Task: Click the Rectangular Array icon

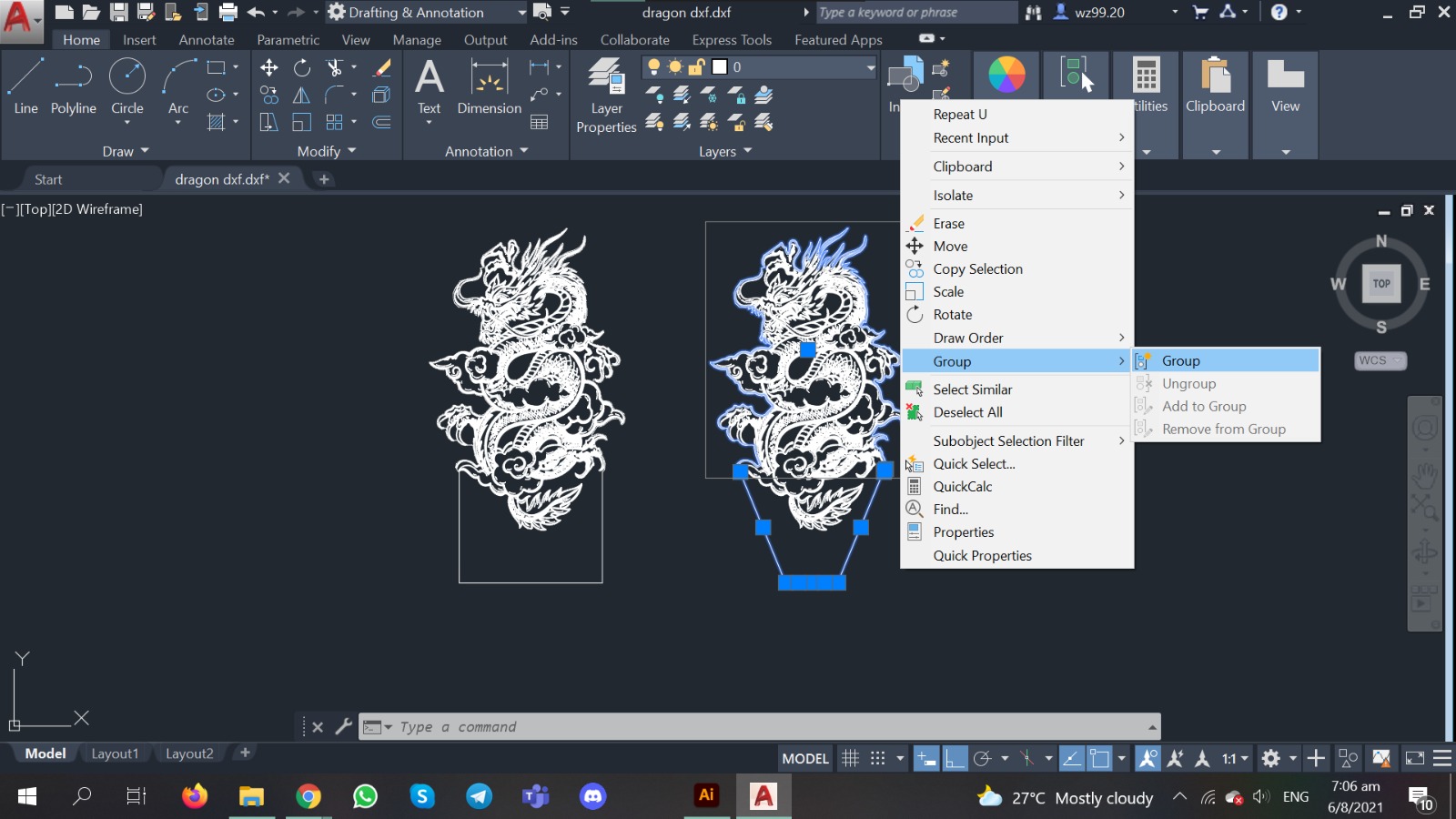Action: tap(335, 122)
